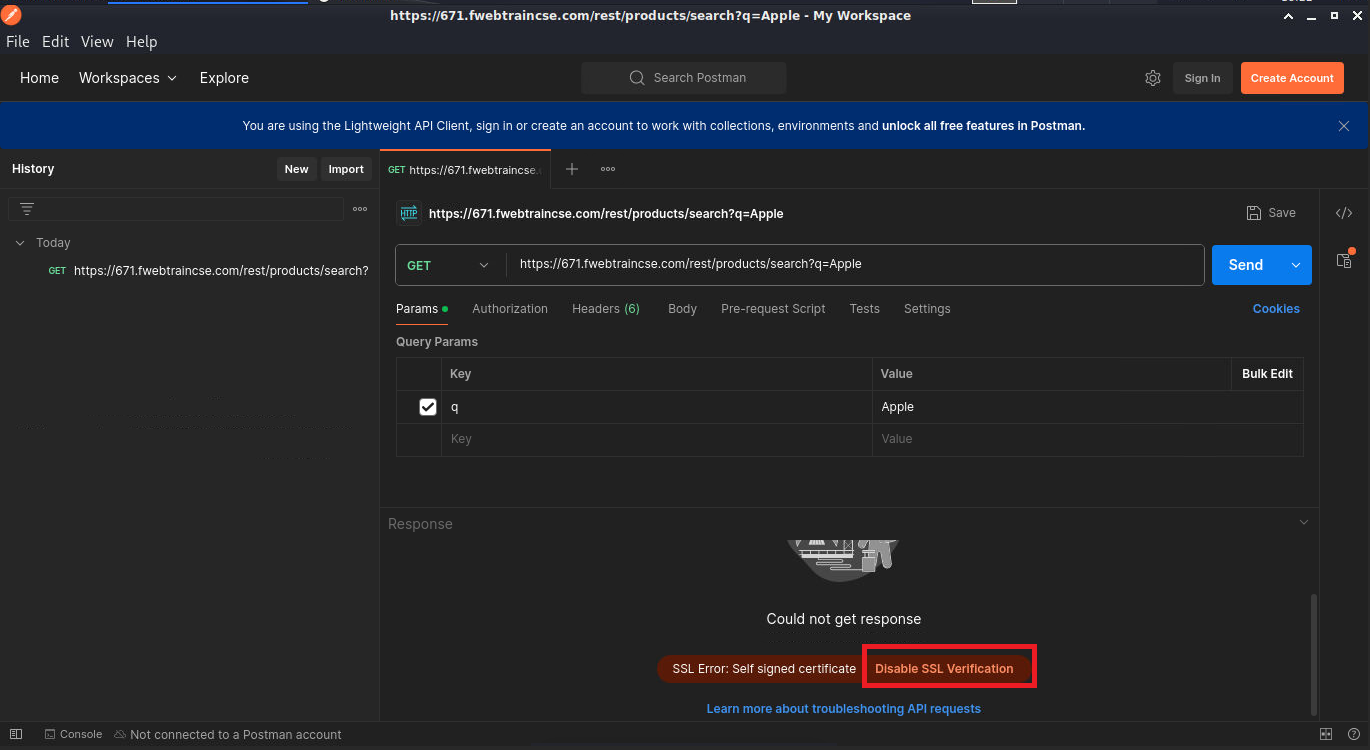Open the tab overflow options ellipsis

click(x=608, y=169)
